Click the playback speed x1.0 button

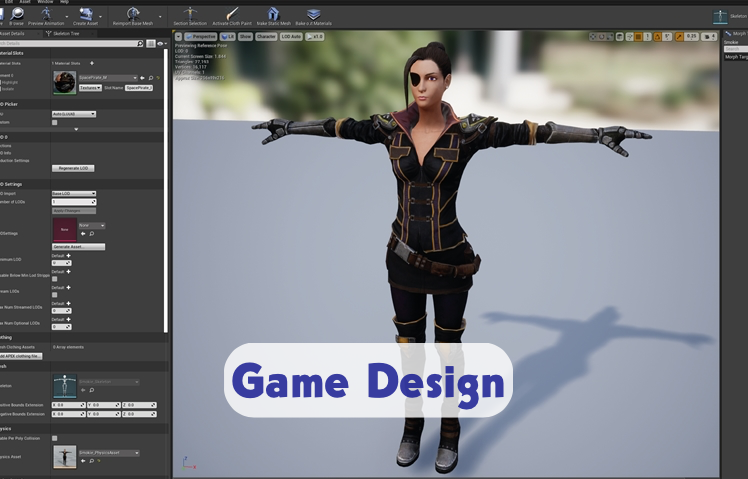[x=314, y=36]
